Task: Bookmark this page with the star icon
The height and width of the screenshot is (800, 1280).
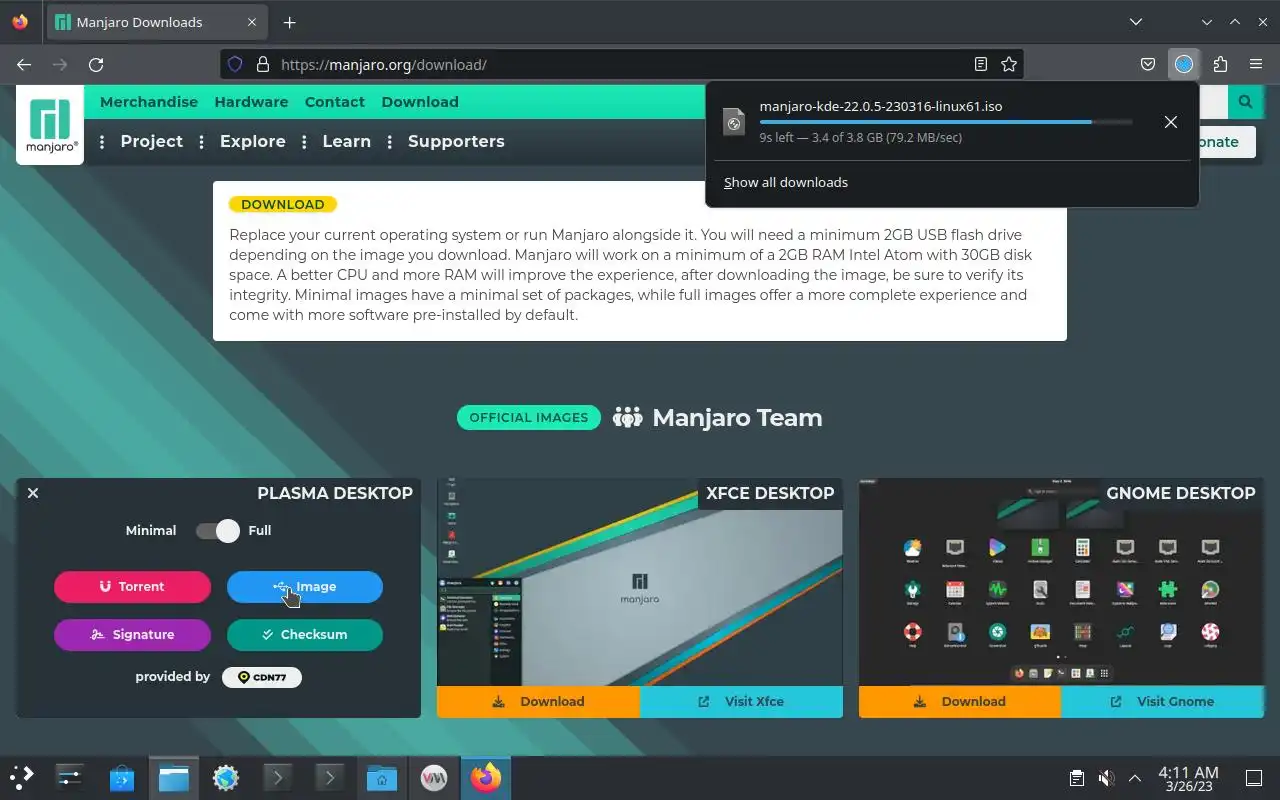Action: click(1009, 64)
